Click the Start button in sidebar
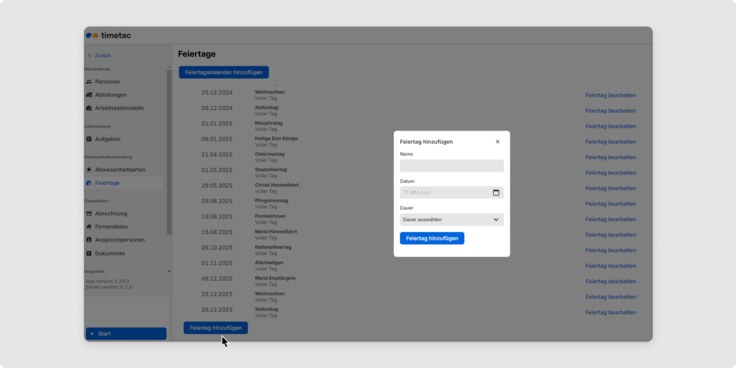This screenshot has height=368, width=736. (x=126, y=334)
